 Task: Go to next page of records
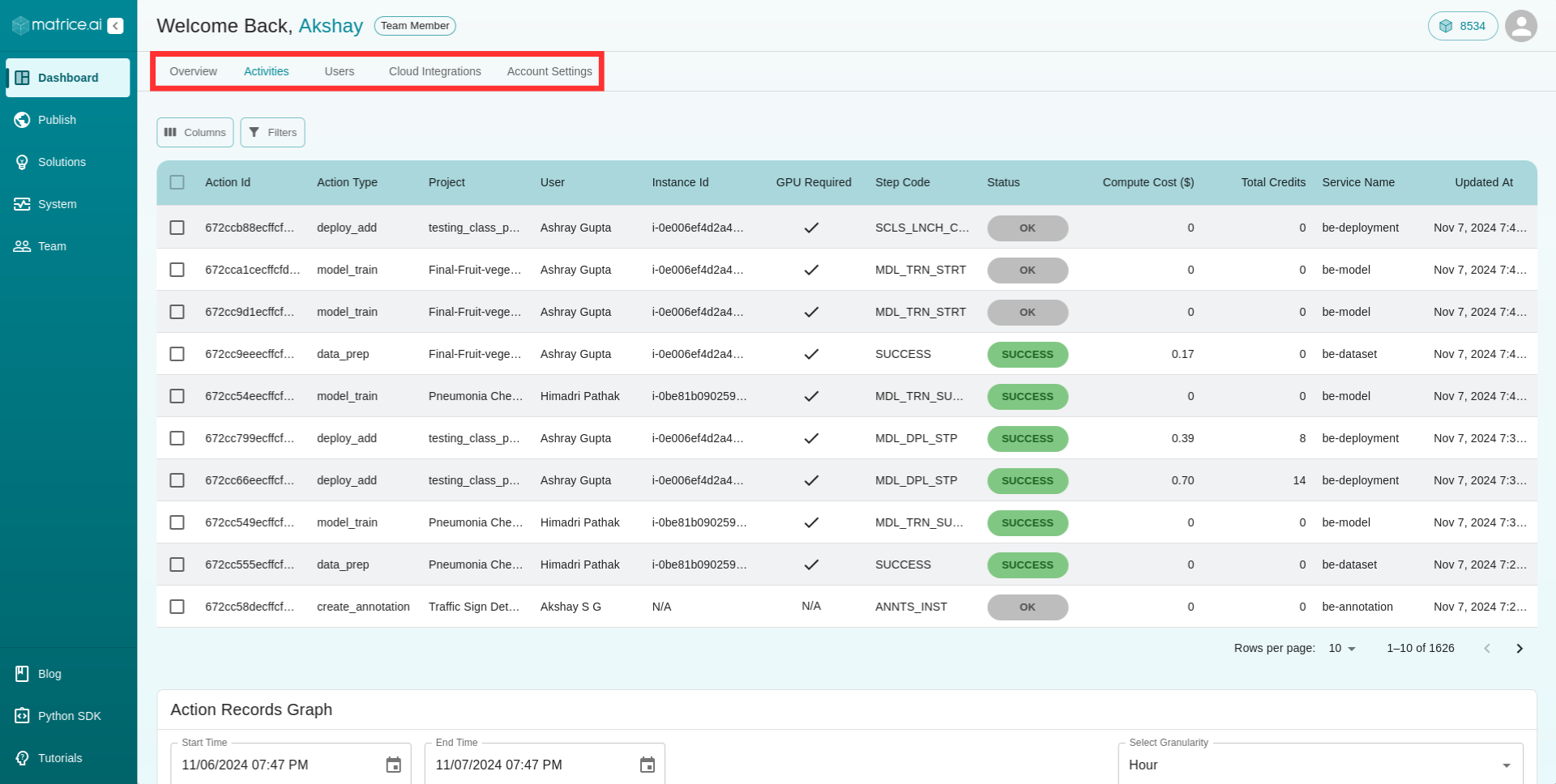point(1520,648)
